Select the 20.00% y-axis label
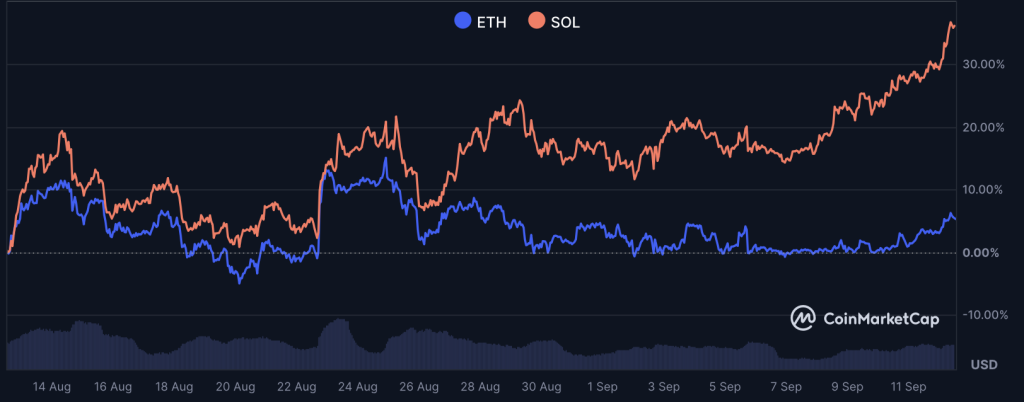Screen dimensions: 1024x402 pyautogui.click(x=983, y=127)
